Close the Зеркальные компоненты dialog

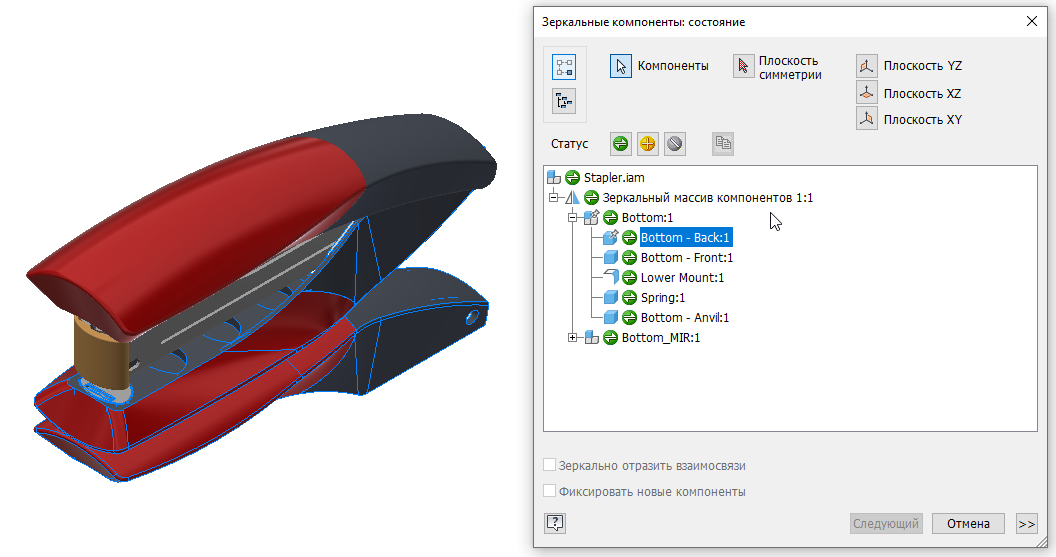(x=1031, y=22)
